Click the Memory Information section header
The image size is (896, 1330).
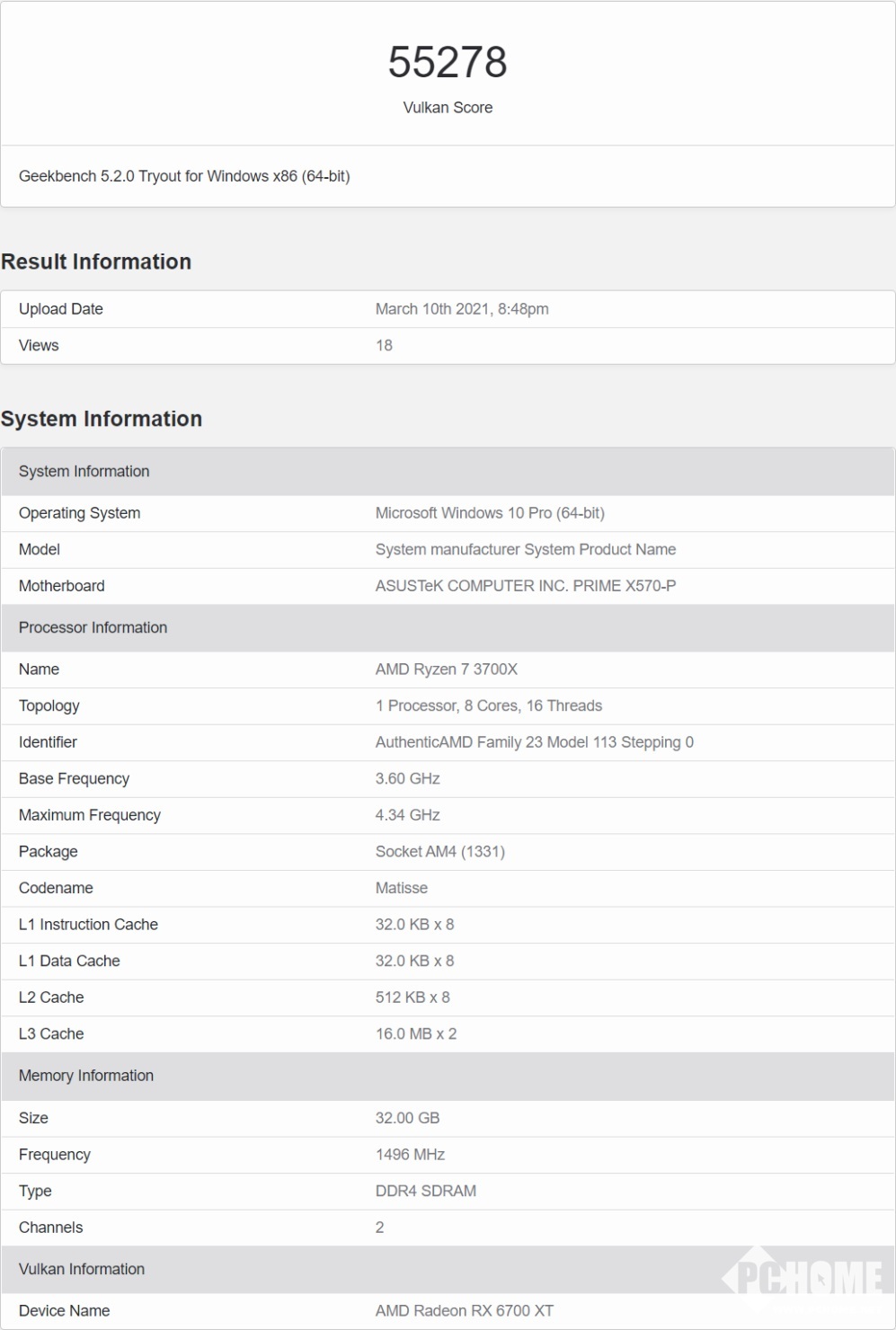(86, 1076)
